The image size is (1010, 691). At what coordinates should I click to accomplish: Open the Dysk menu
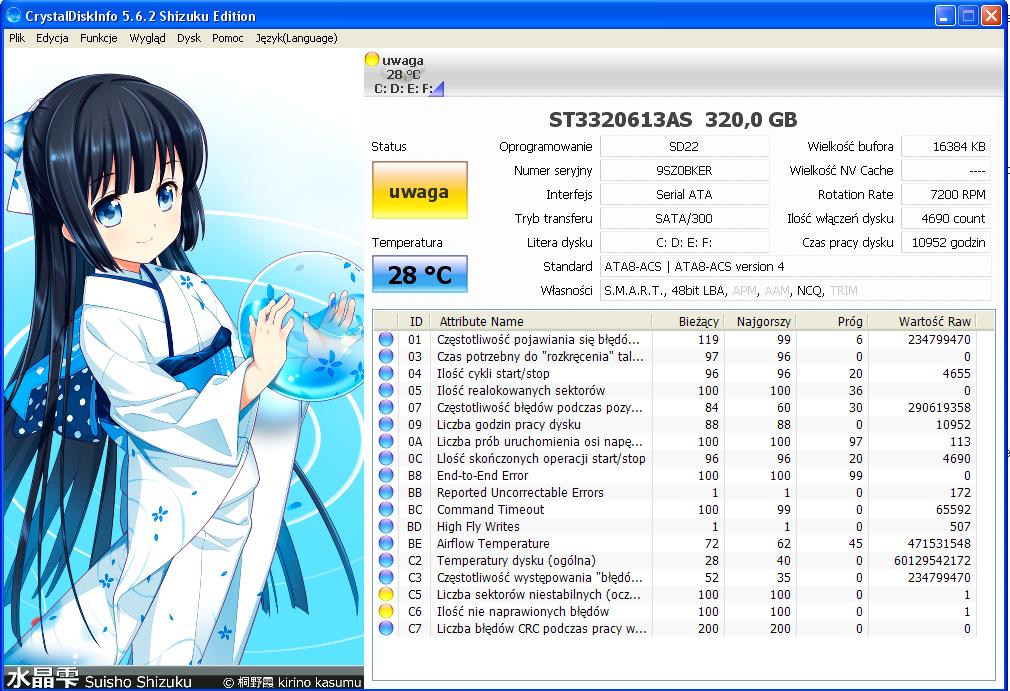coord(189,38)
